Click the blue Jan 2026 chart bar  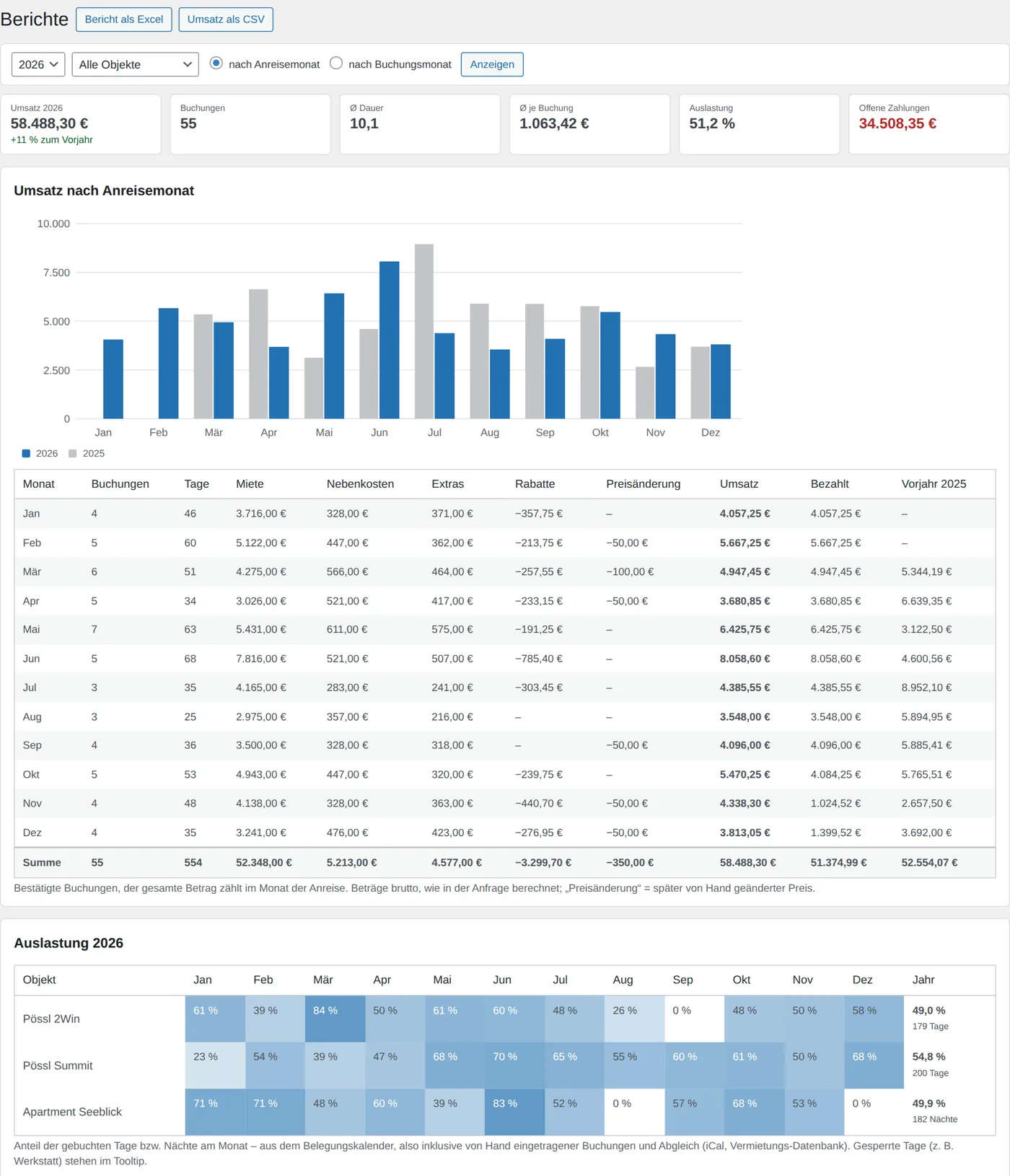113,379
